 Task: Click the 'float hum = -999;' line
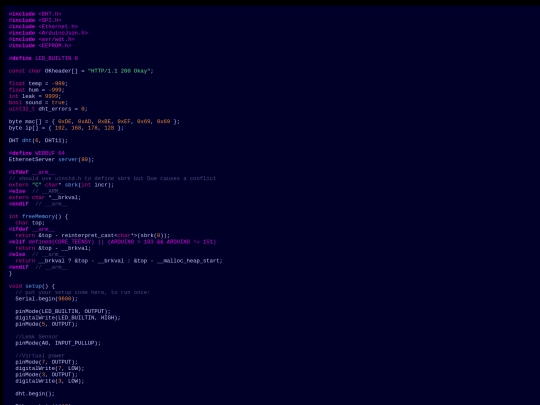[x=37, y=90]
